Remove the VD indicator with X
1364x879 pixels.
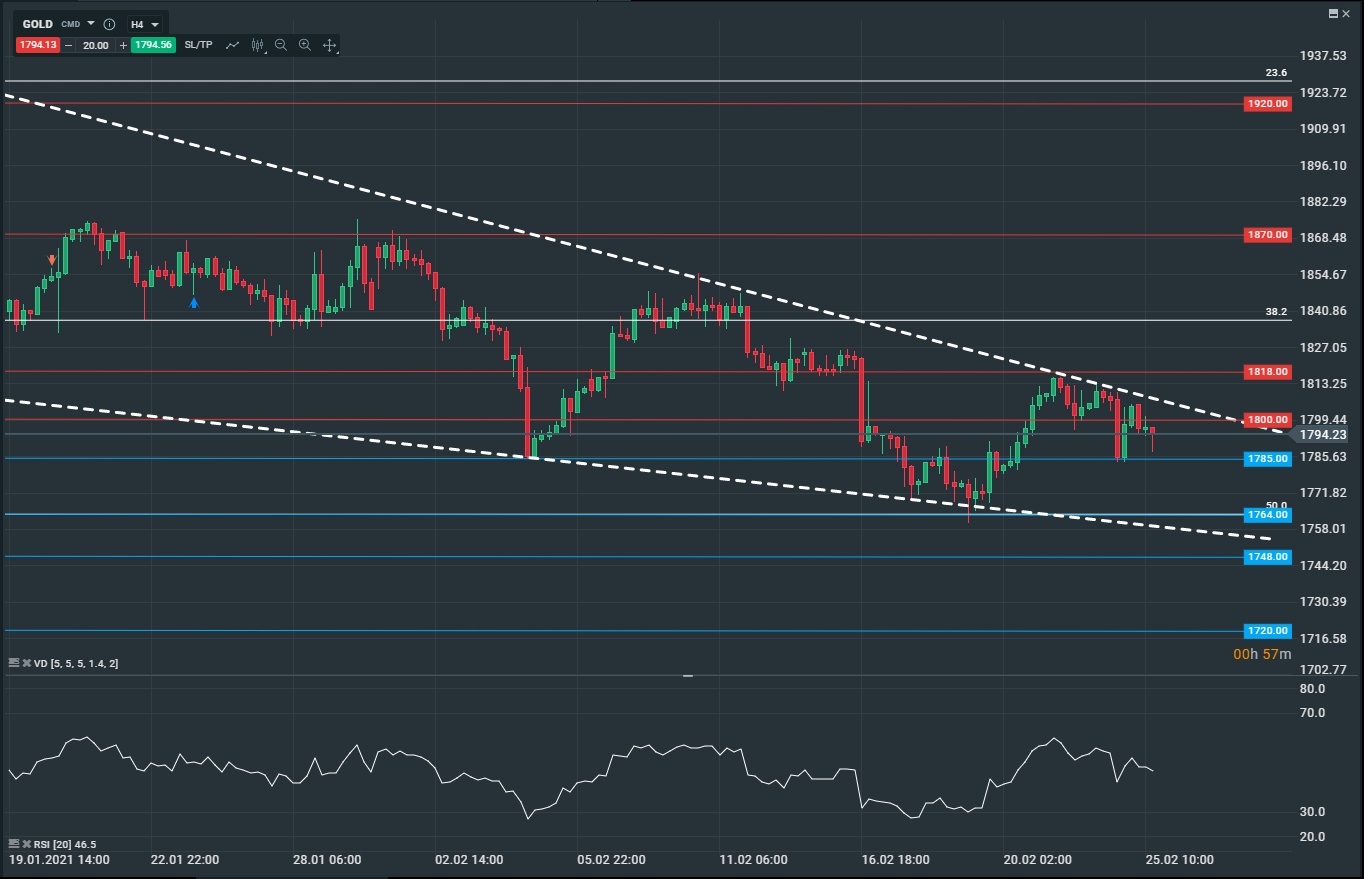[x=25, y=663]
